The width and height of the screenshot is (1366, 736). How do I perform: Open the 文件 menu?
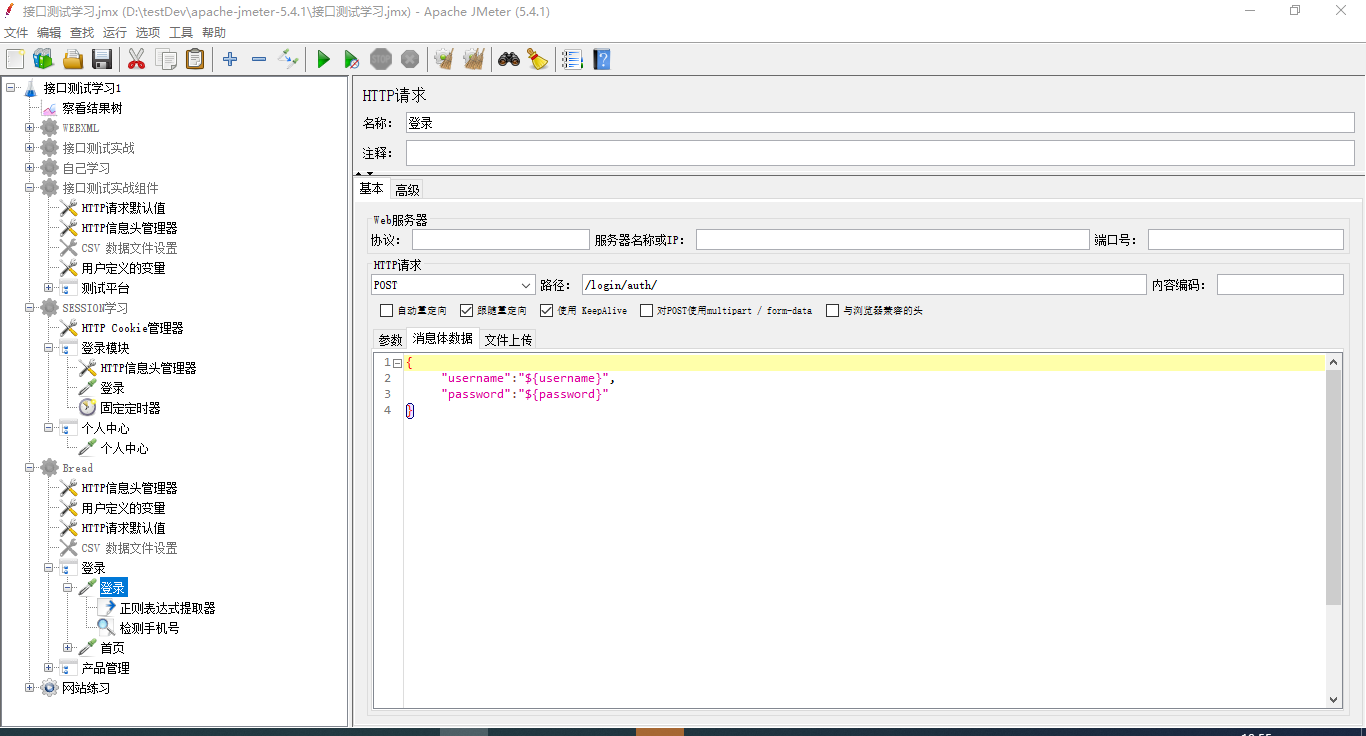point(16,33)
